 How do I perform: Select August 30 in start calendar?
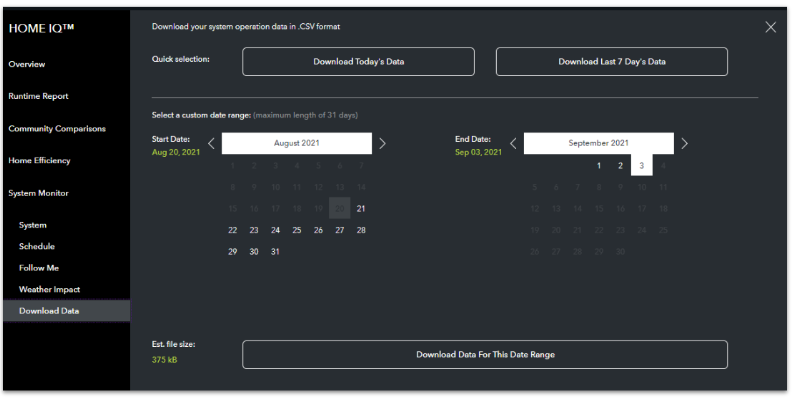pos(254,251)
